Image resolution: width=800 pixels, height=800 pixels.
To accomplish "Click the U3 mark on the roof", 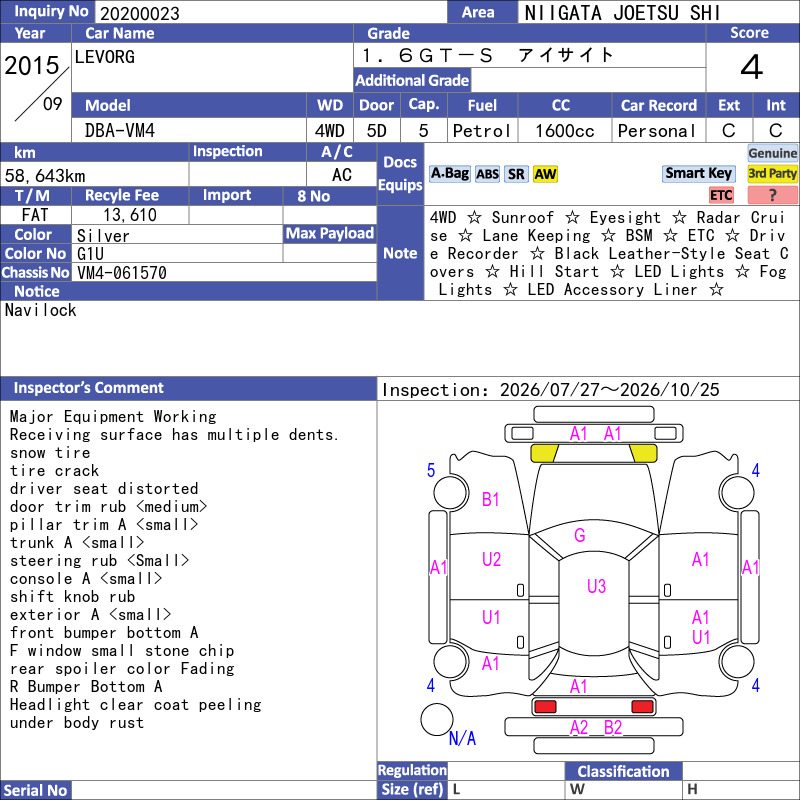I will (x=596, y=586).
